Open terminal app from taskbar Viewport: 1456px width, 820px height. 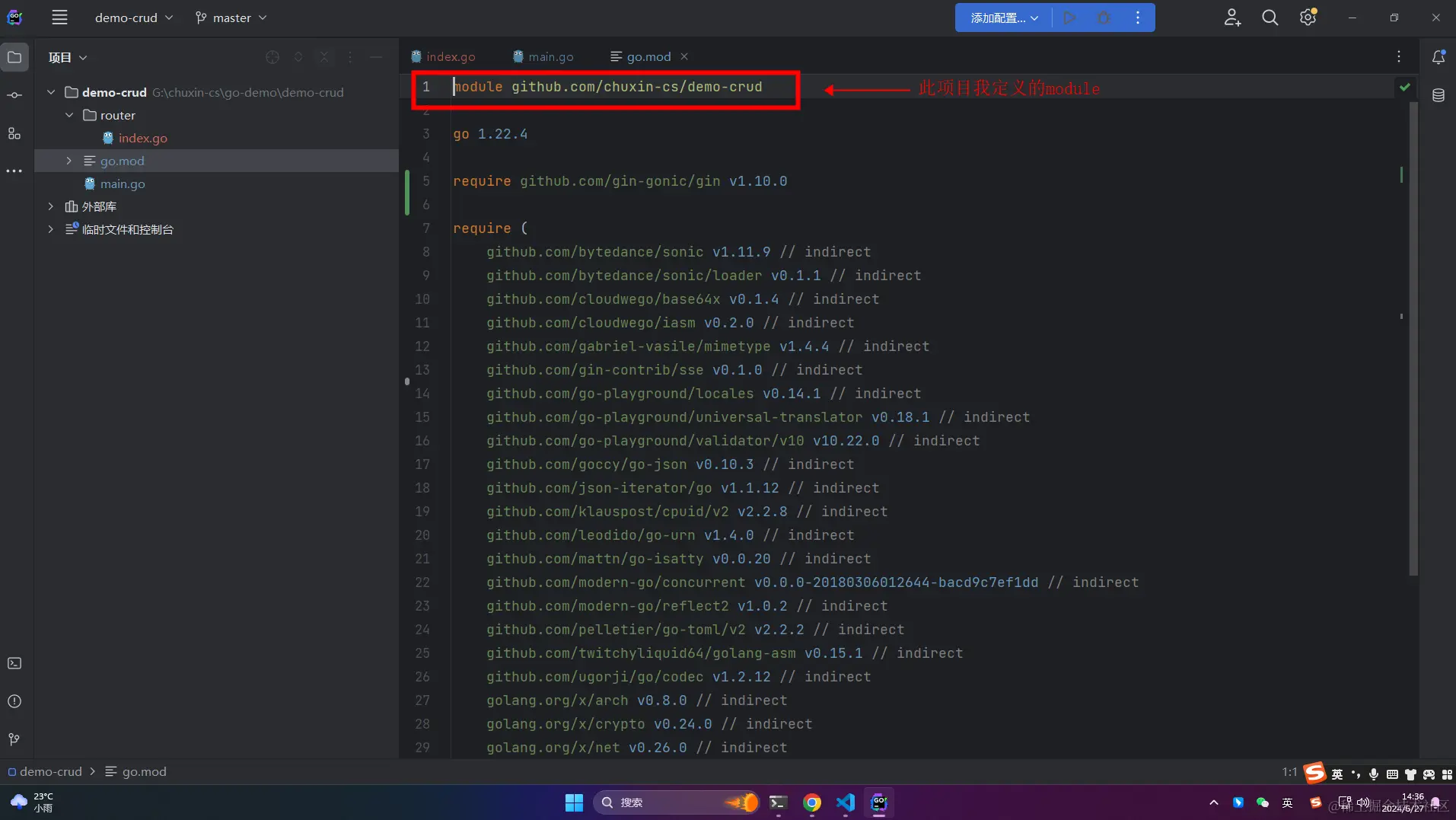778,802
